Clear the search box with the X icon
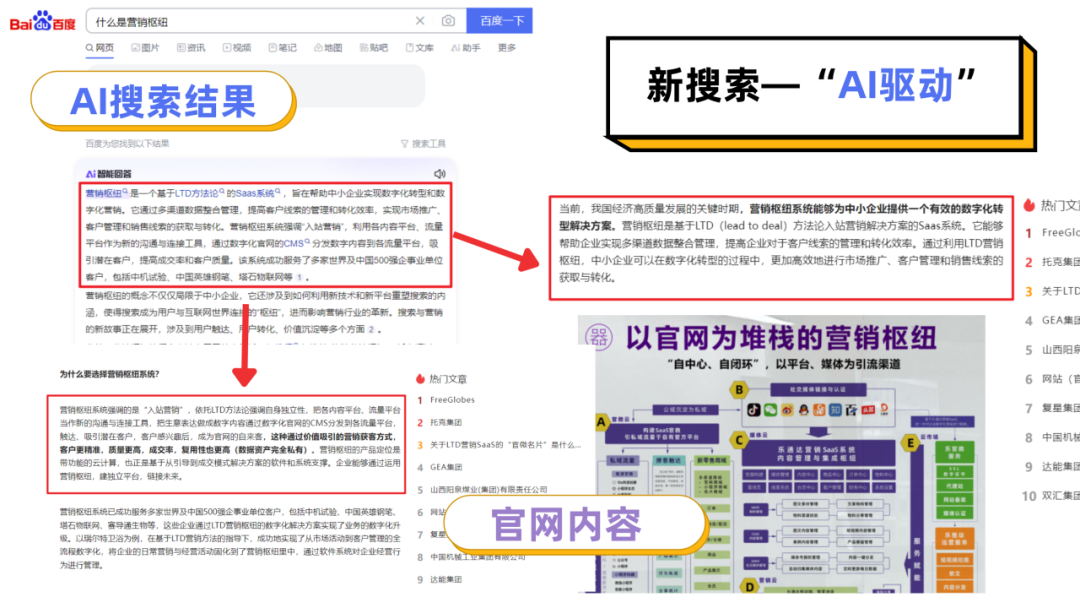 click(419, 21)
